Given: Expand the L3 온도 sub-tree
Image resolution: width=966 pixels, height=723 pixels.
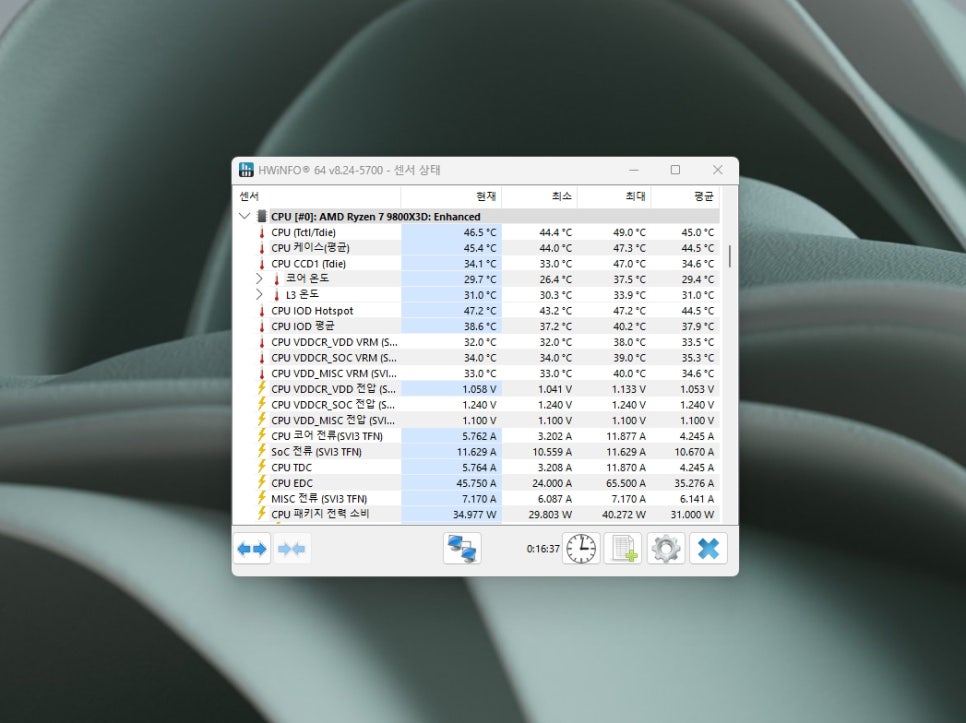Looking at the screenshot, I should [259, 295].
